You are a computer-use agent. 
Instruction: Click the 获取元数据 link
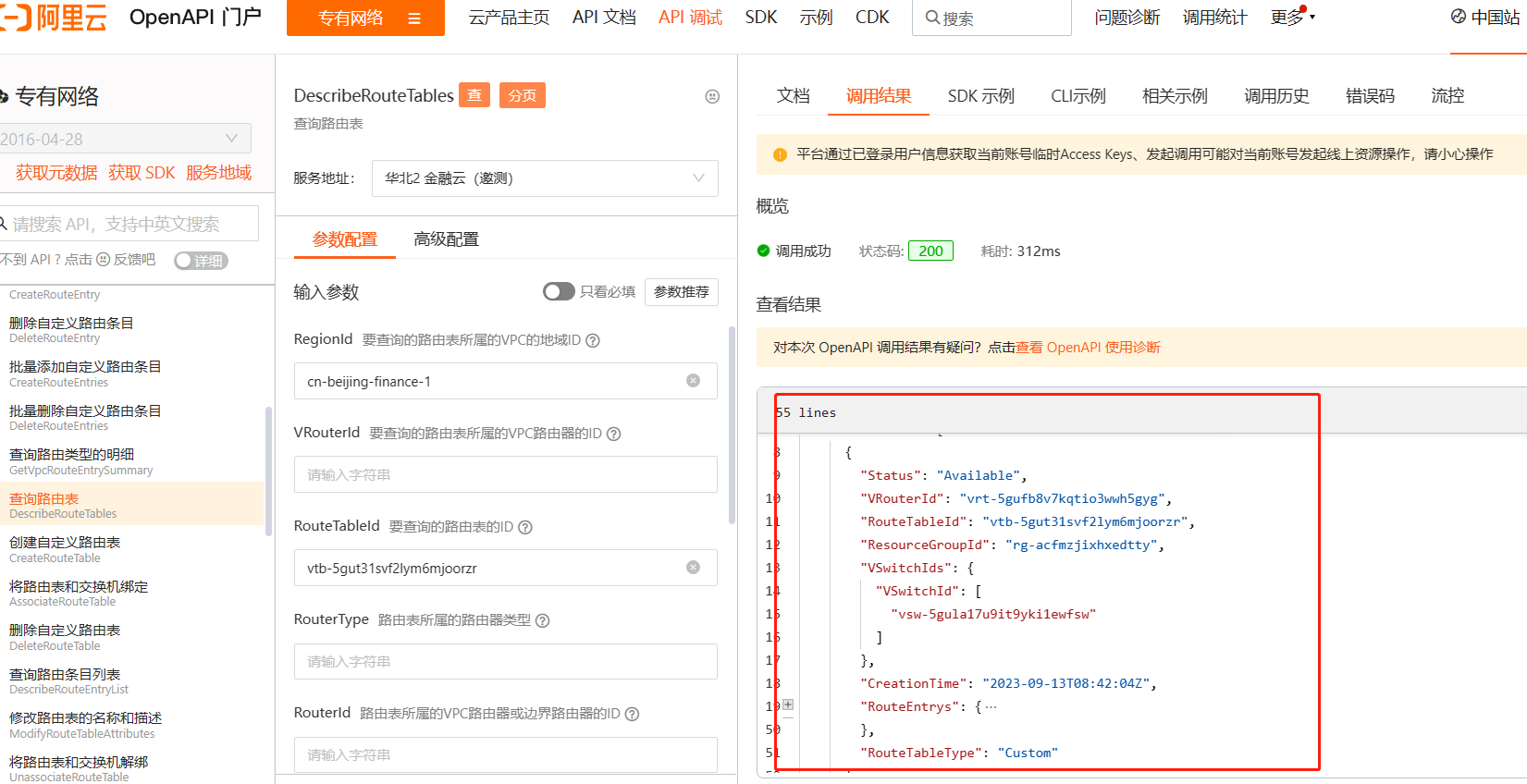(x=55, y=173)
